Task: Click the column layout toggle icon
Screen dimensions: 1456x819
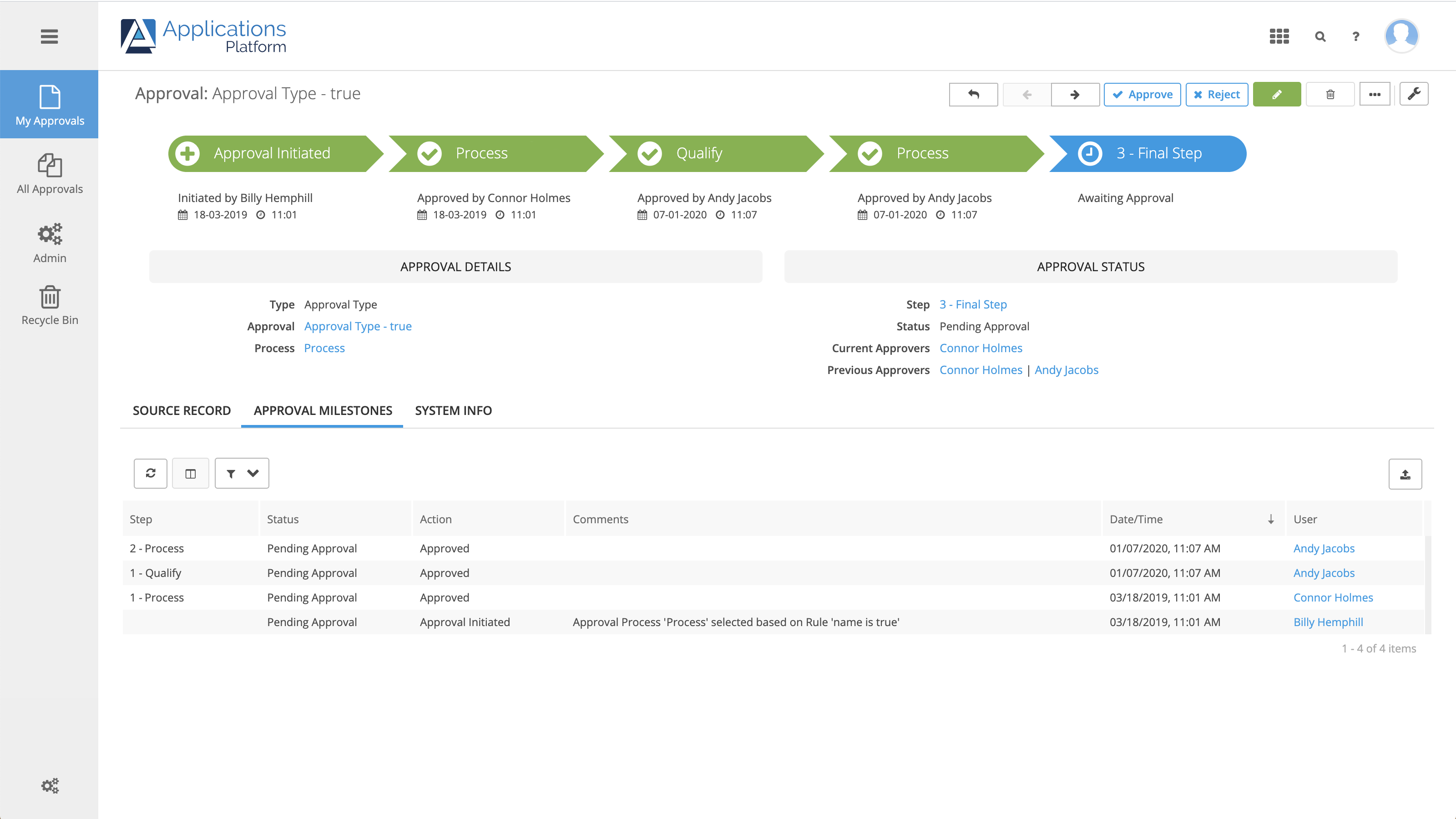Action: tap(190, 473)
